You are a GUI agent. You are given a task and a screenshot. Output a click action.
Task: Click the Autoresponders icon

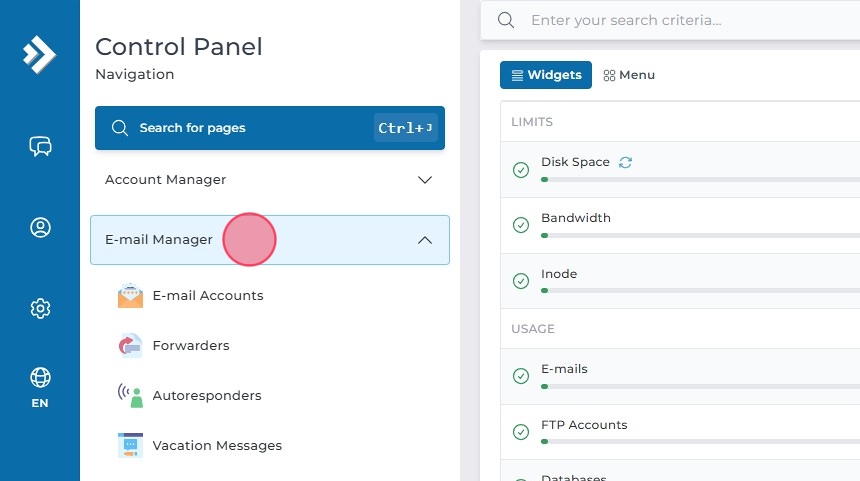130,396
